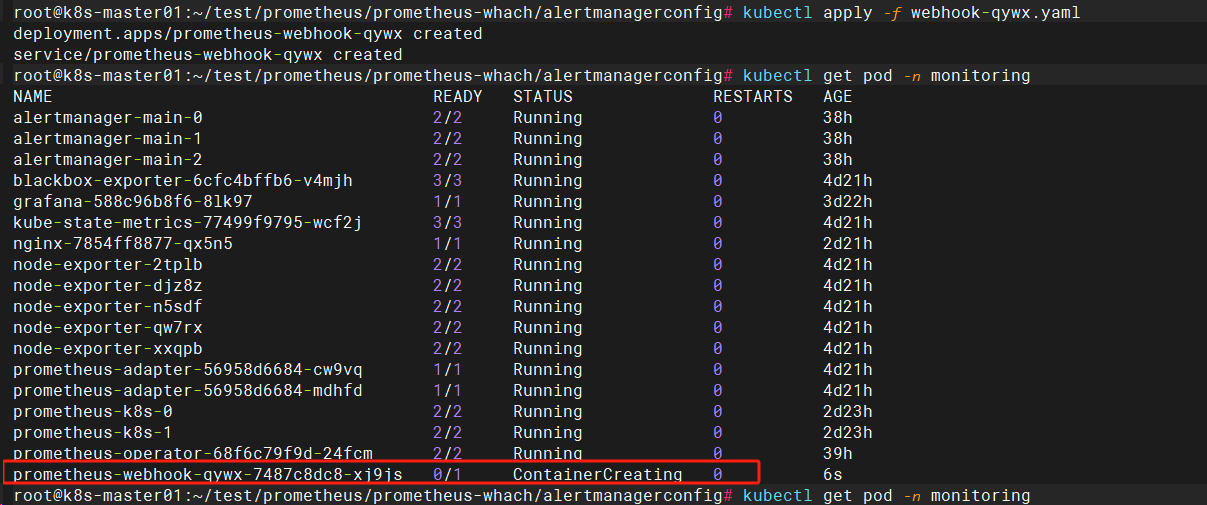Click prometheus-operator-68f6c79f9d-24fcm pod name

pos(193,454)
